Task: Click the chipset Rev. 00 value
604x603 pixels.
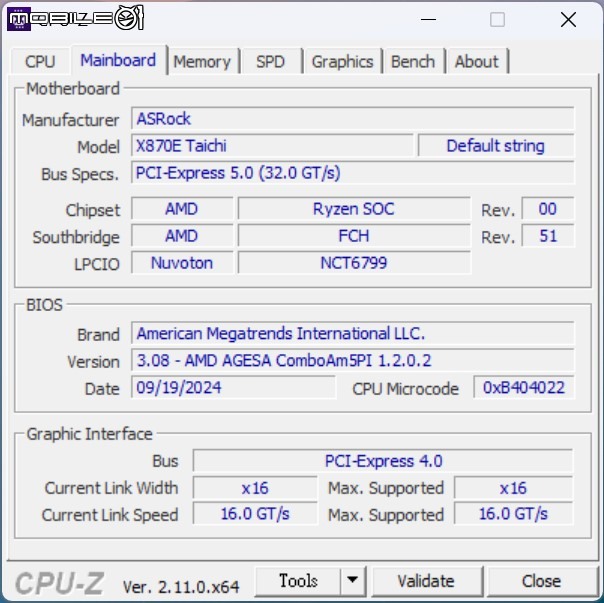Action: coord(548,209)
